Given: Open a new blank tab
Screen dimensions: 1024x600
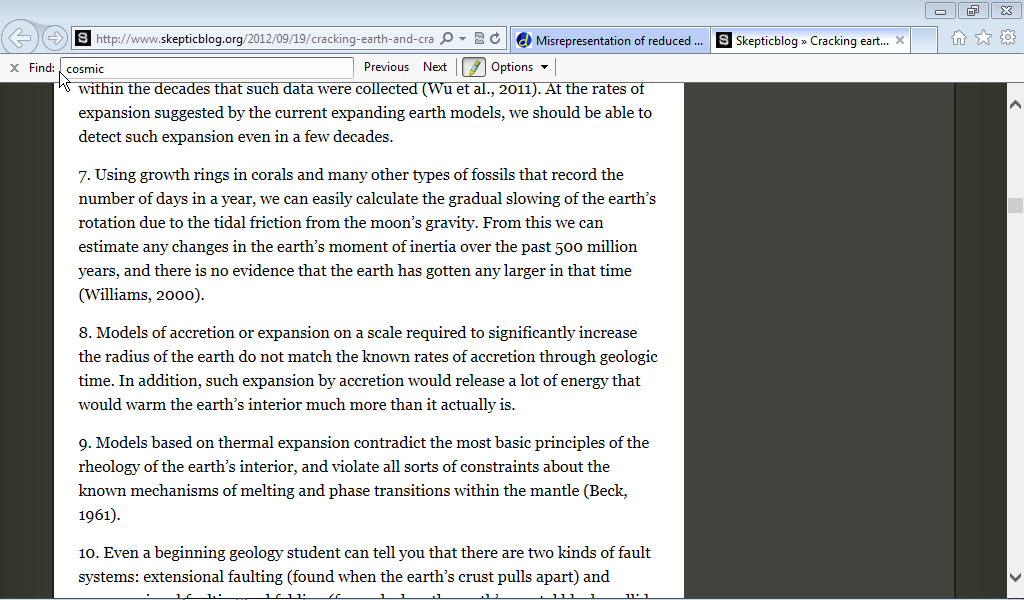Looking at the screenshot, I should pos(925,41).
